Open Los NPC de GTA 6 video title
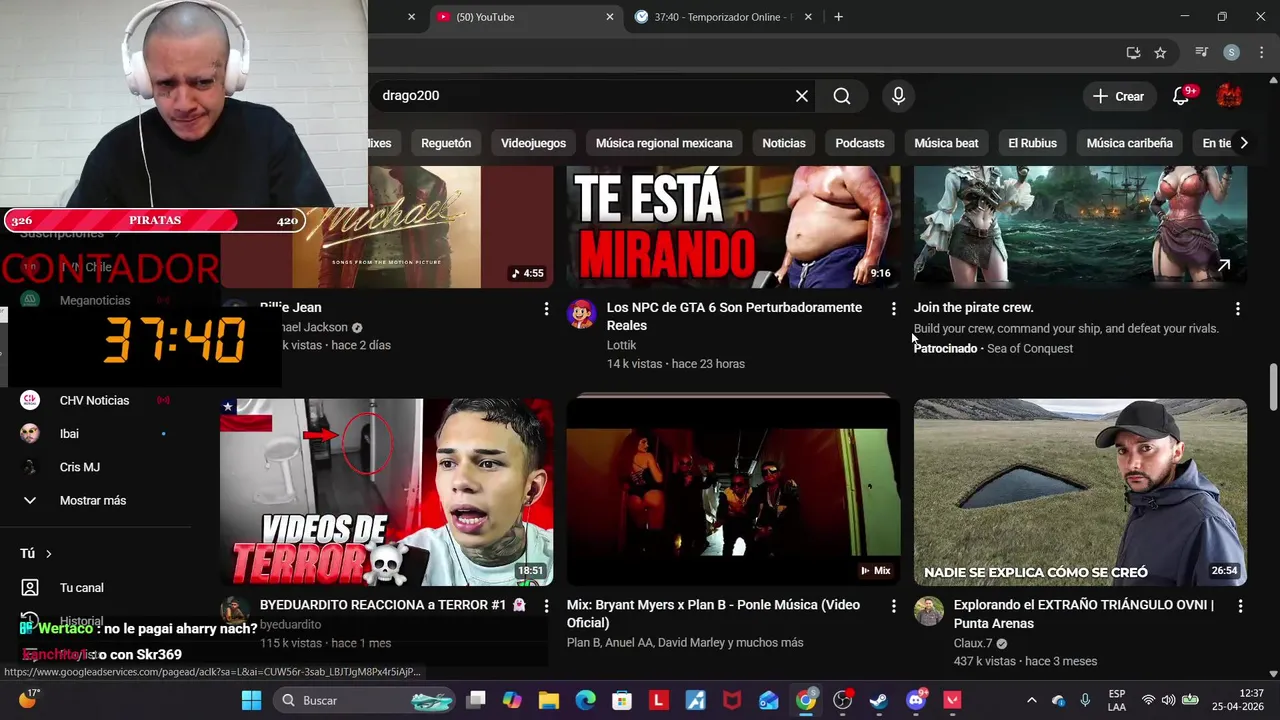The width and height of the screenshot is (1280, 720). [x=734, y=316]
